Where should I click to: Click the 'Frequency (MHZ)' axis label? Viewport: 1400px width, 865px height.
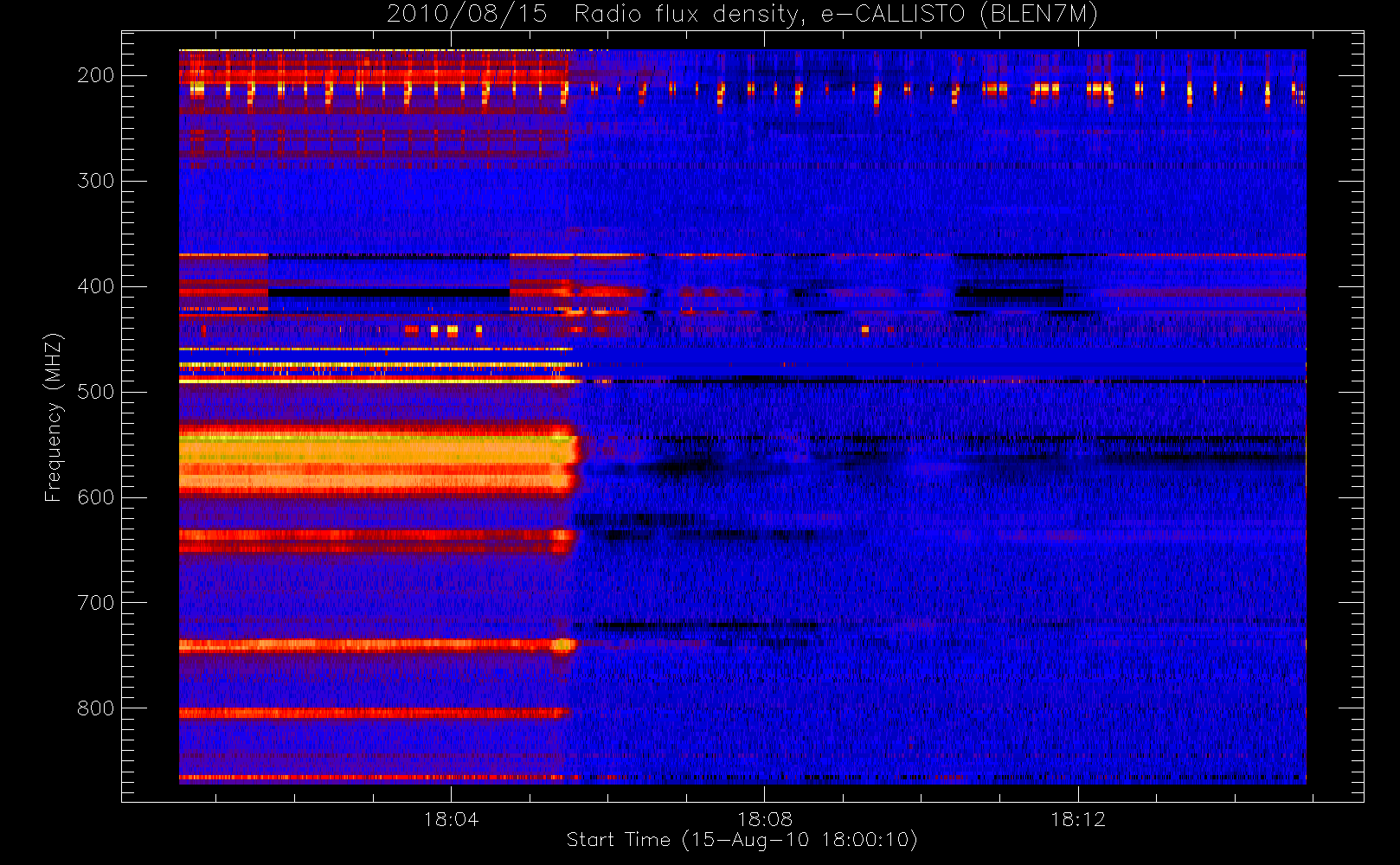point(54,417)
